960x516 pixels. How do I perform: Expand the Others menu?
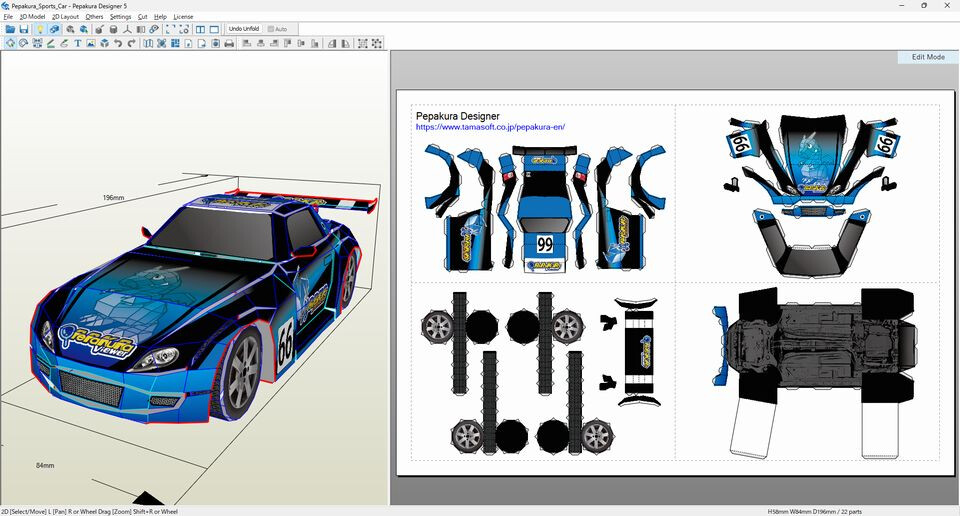[x=94, y=17]
